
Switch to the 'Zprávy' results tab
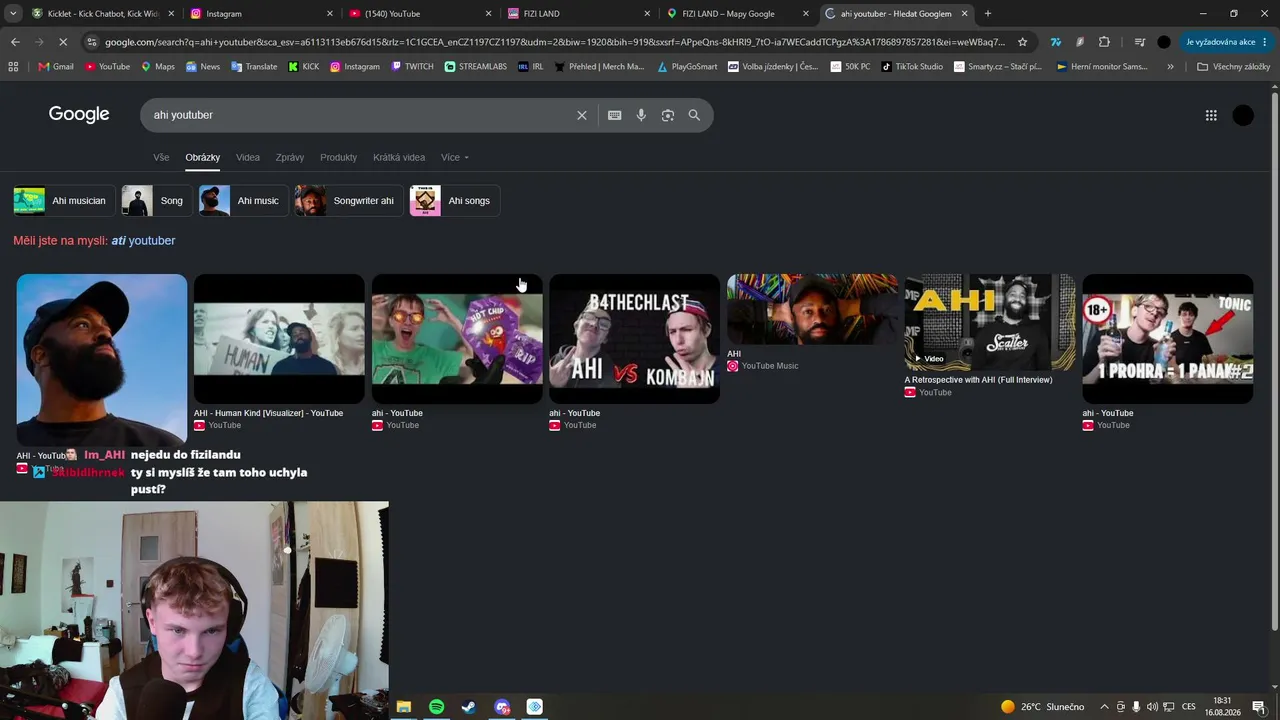(x=290, y=157)
